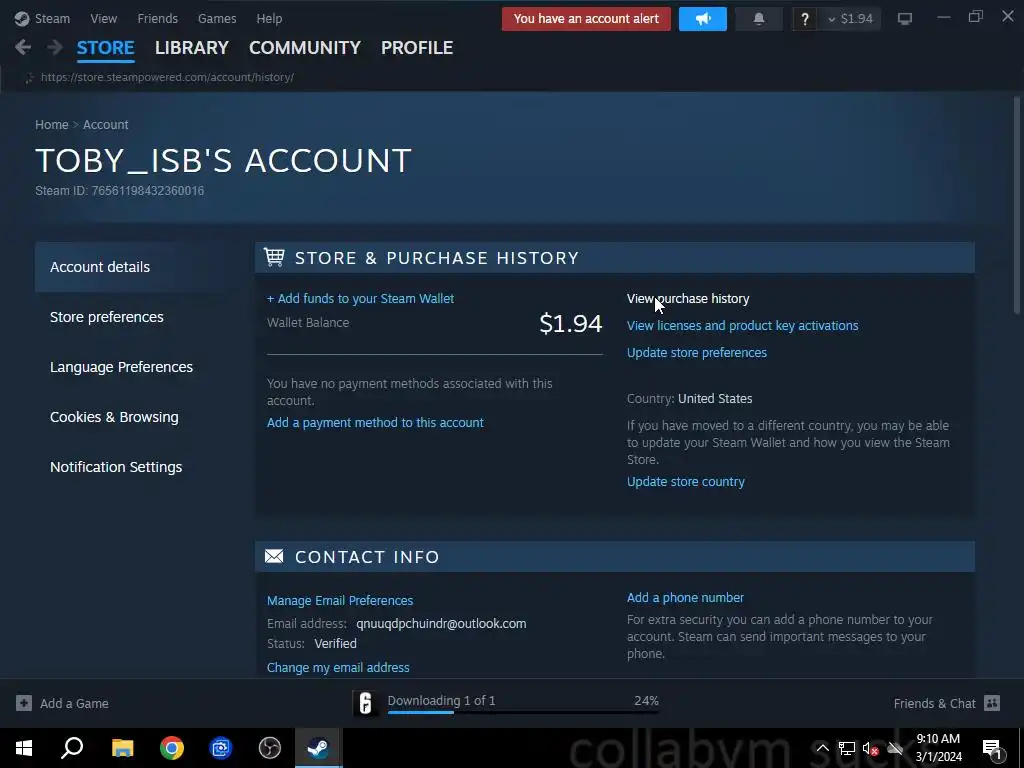Click the Home breadcrumb link
This screenshot has height=768, width=1024.
click(x=52, y=125)
